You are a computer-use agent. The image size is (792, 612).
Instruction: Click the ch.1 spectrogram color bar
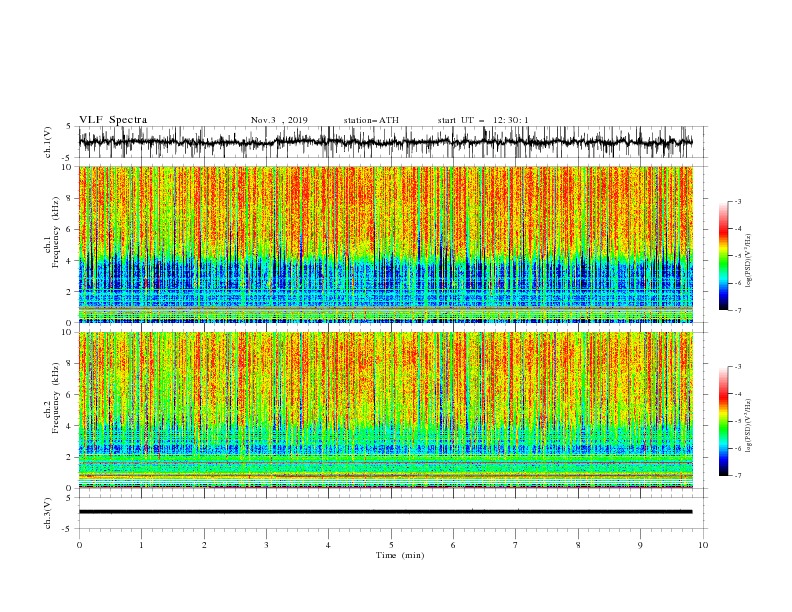pos(724,256)
